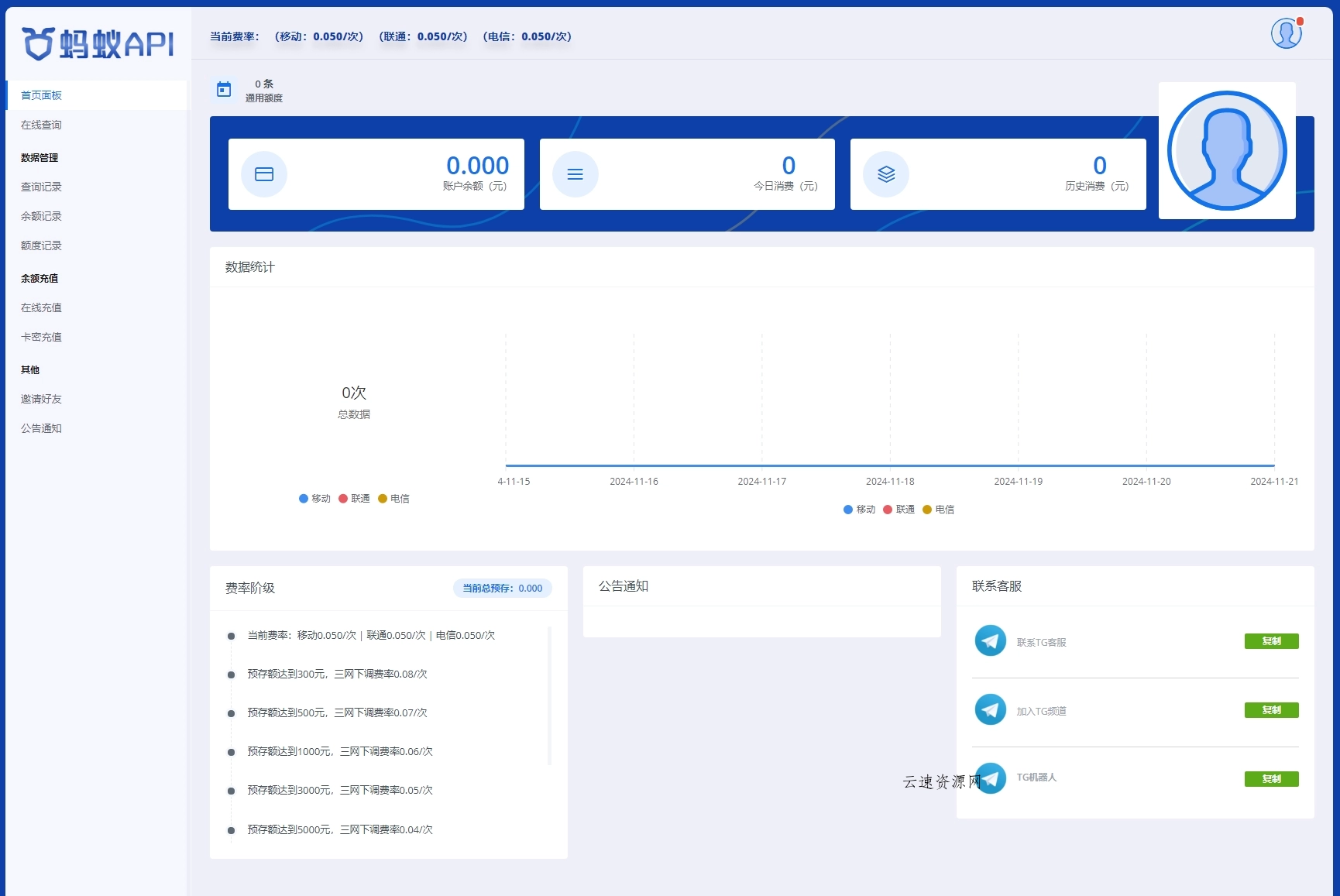Viewport: 1340px width, 896px height.
Task: Click the TG机器人 Telegram icon
Action: click(x=990, y=778)
